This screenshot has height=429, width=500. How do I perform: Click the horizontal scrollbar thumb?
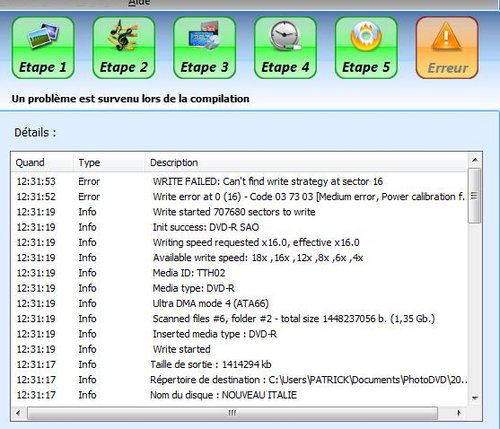(x=232, y=413)
